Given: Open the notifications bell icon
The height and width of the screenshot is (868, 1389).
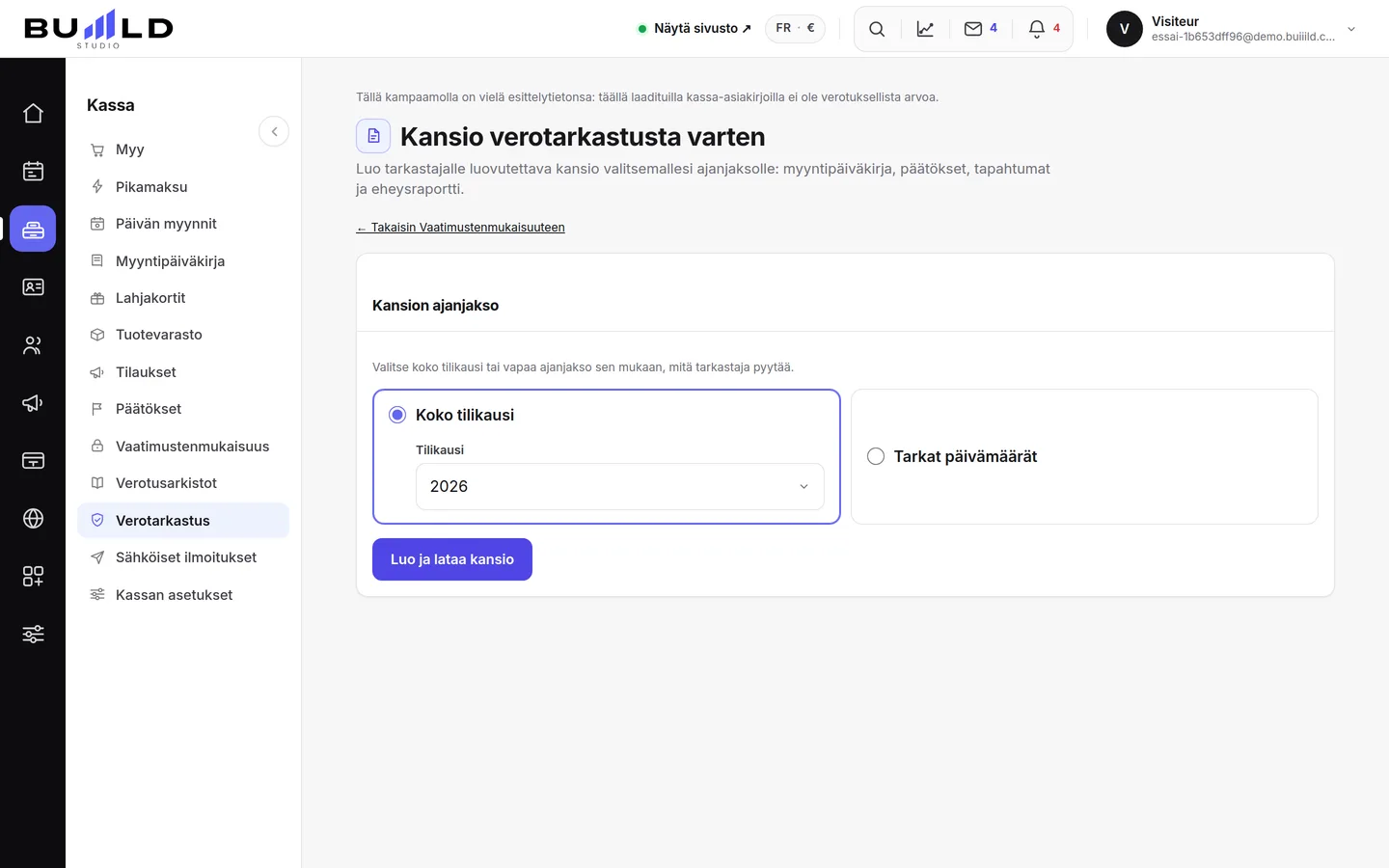Looking at the screenshot, I should (1037, 29).
